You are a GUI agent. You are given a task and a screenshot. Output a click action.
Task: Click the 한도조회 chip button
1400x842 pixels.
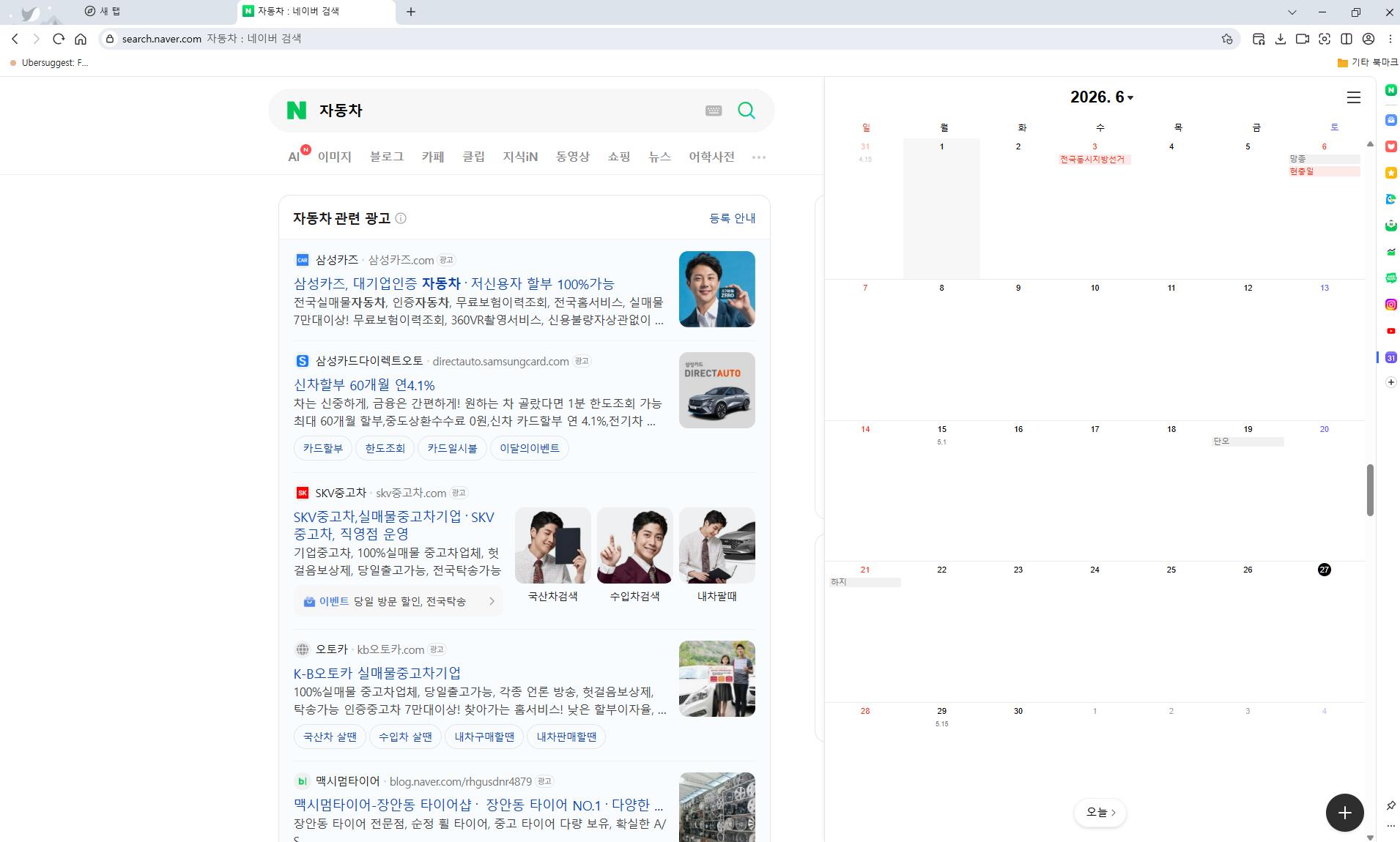[x=385, y=448]
